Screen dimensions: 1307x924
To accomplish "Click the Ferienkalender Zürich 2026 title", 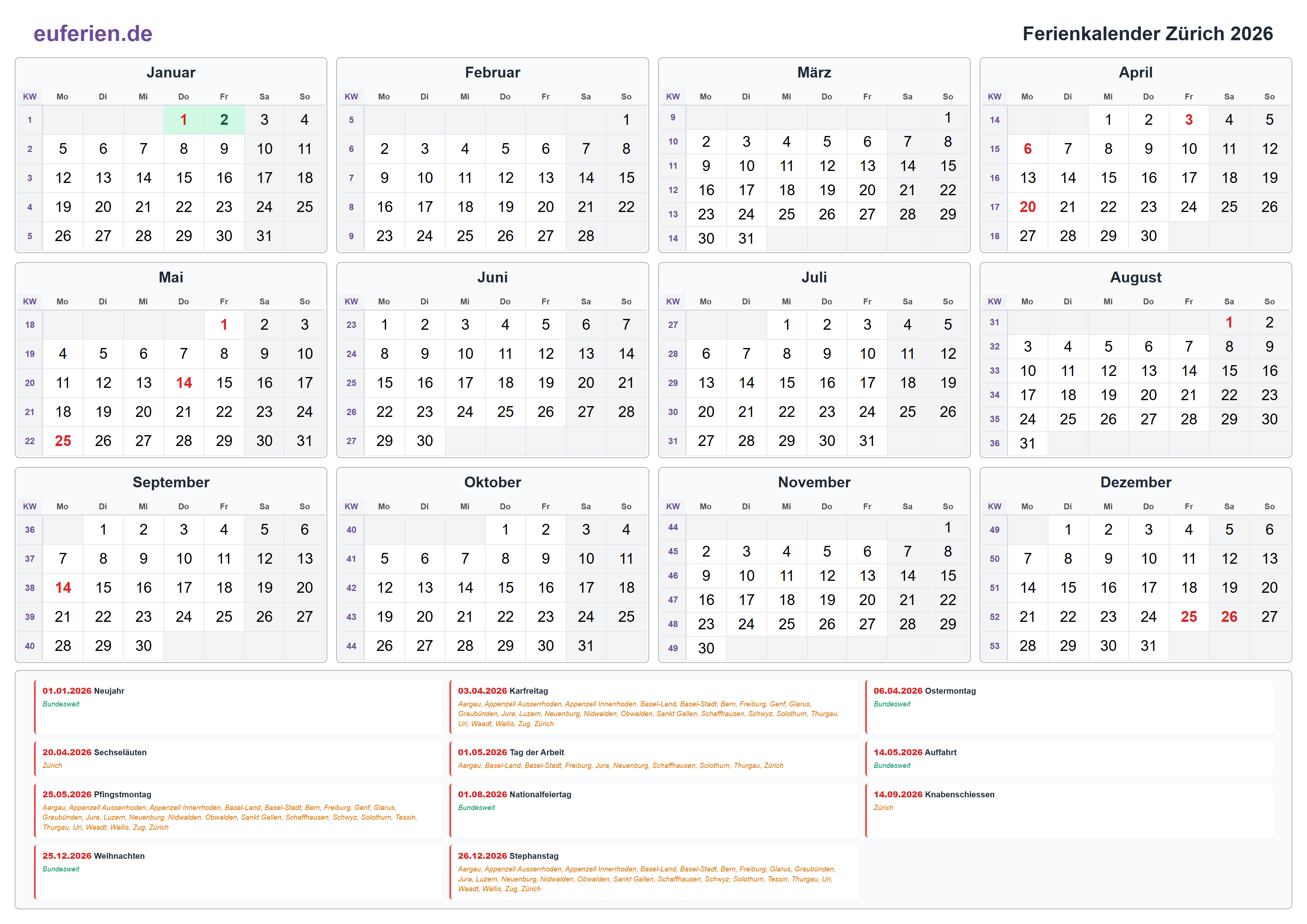I will point(1147,34).
